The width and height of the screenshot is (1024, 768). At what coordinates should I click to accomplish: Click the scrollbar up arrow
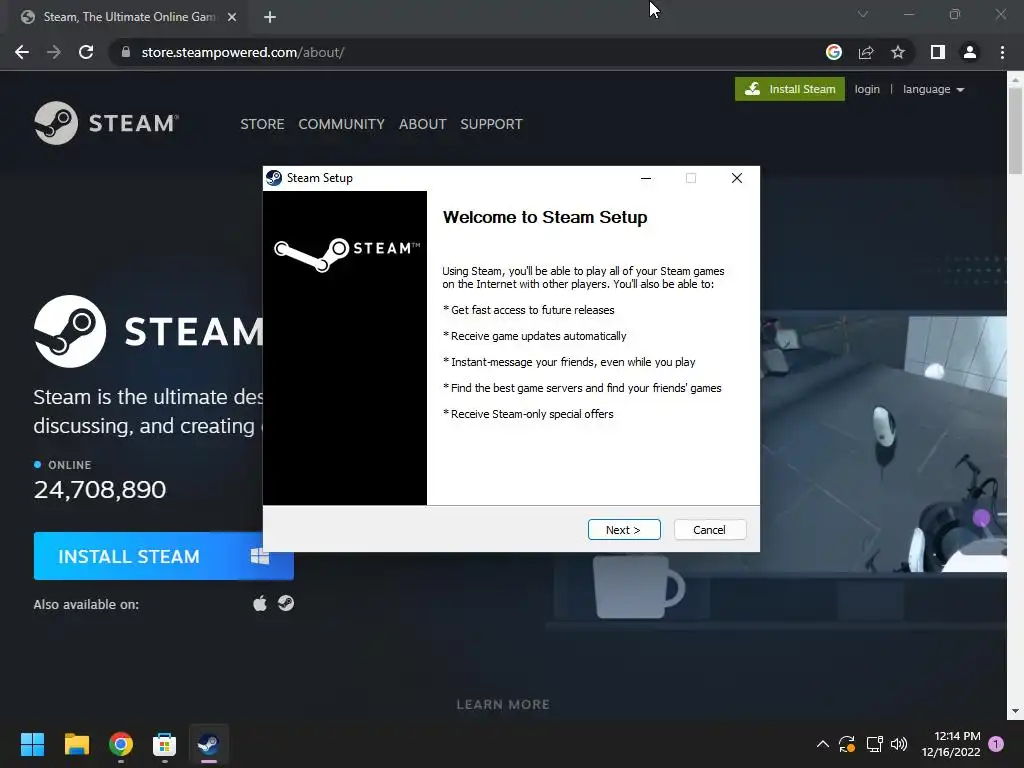(1015, 80)
